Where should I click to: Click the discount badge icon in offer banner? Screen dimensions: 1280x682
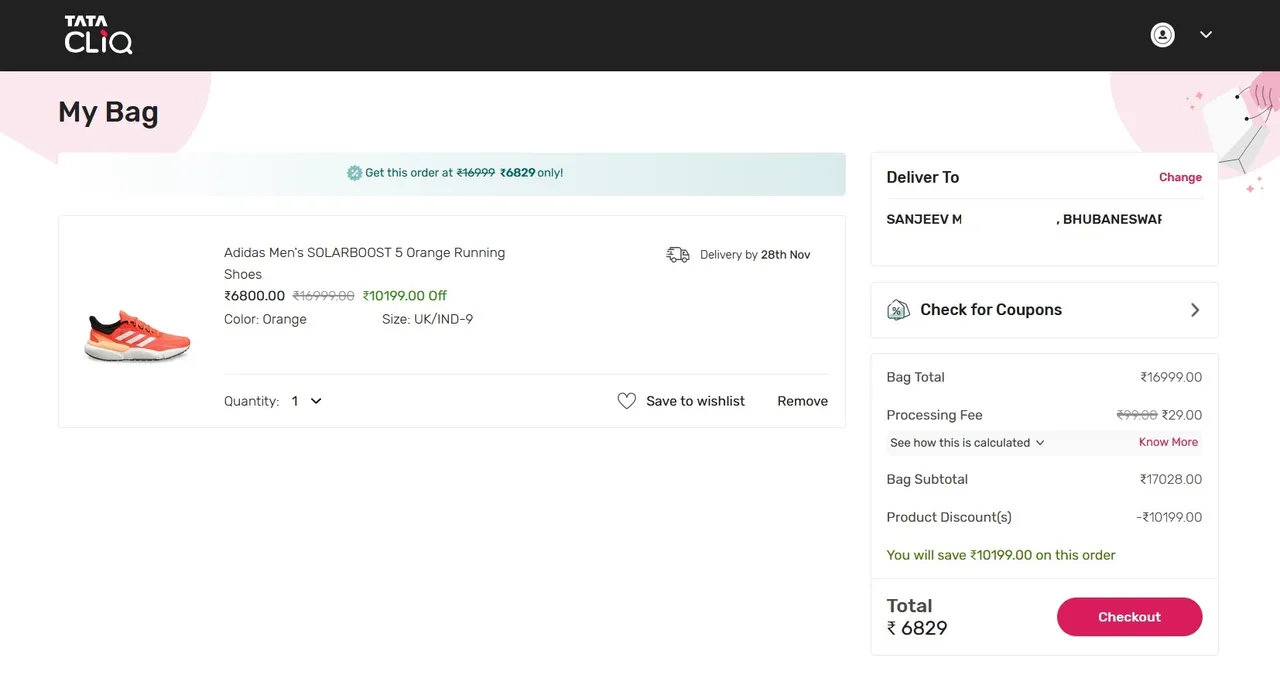click(354, 173)
